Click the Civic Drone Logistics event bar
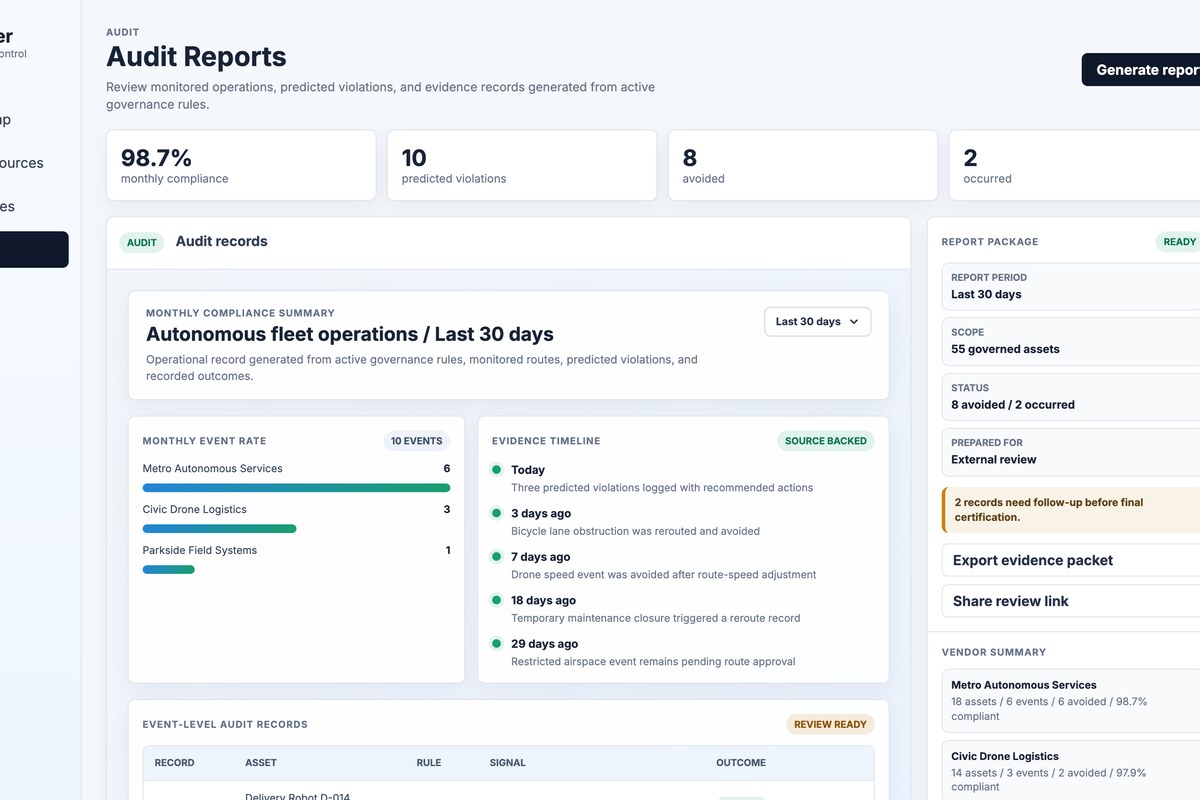This screenshot has width=1200, height=800. [219, 529]
